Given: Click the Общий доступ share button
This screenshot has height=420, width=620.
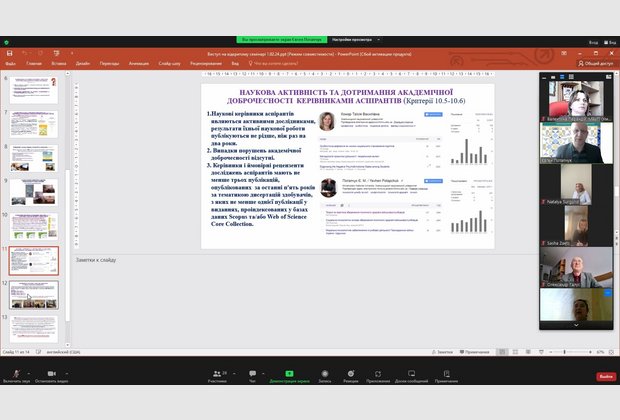Looking at the screenshot, I should coord(595,63).
